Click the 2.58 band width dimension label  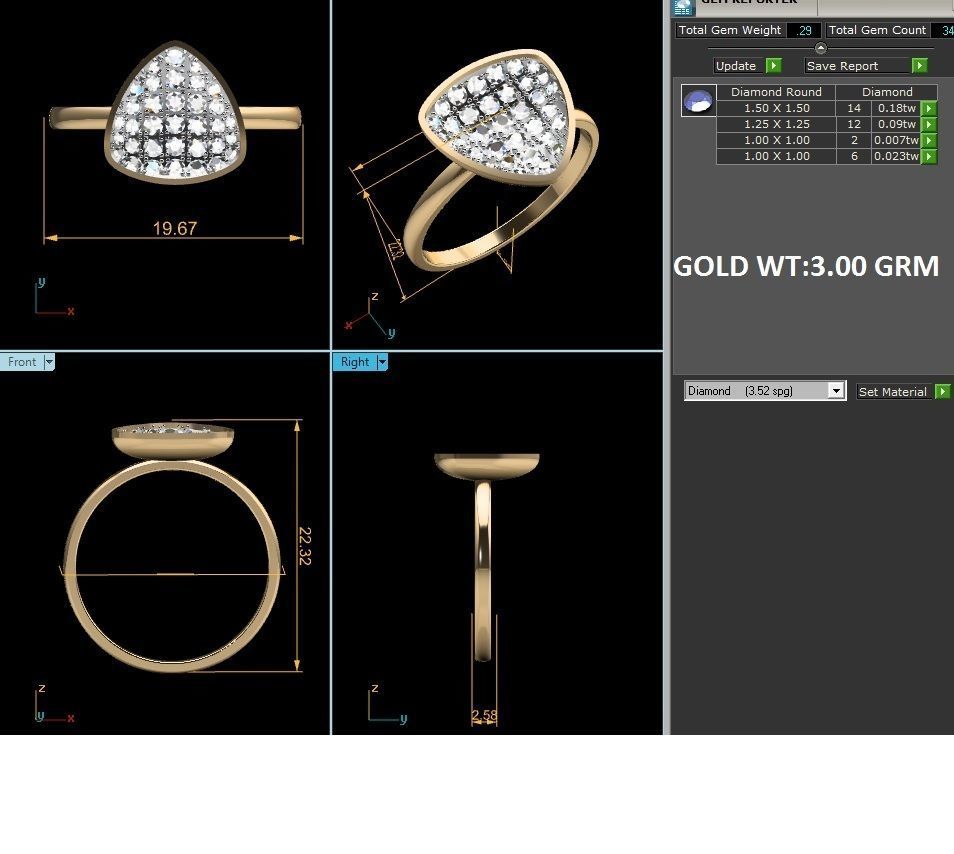tap(484, 716)
